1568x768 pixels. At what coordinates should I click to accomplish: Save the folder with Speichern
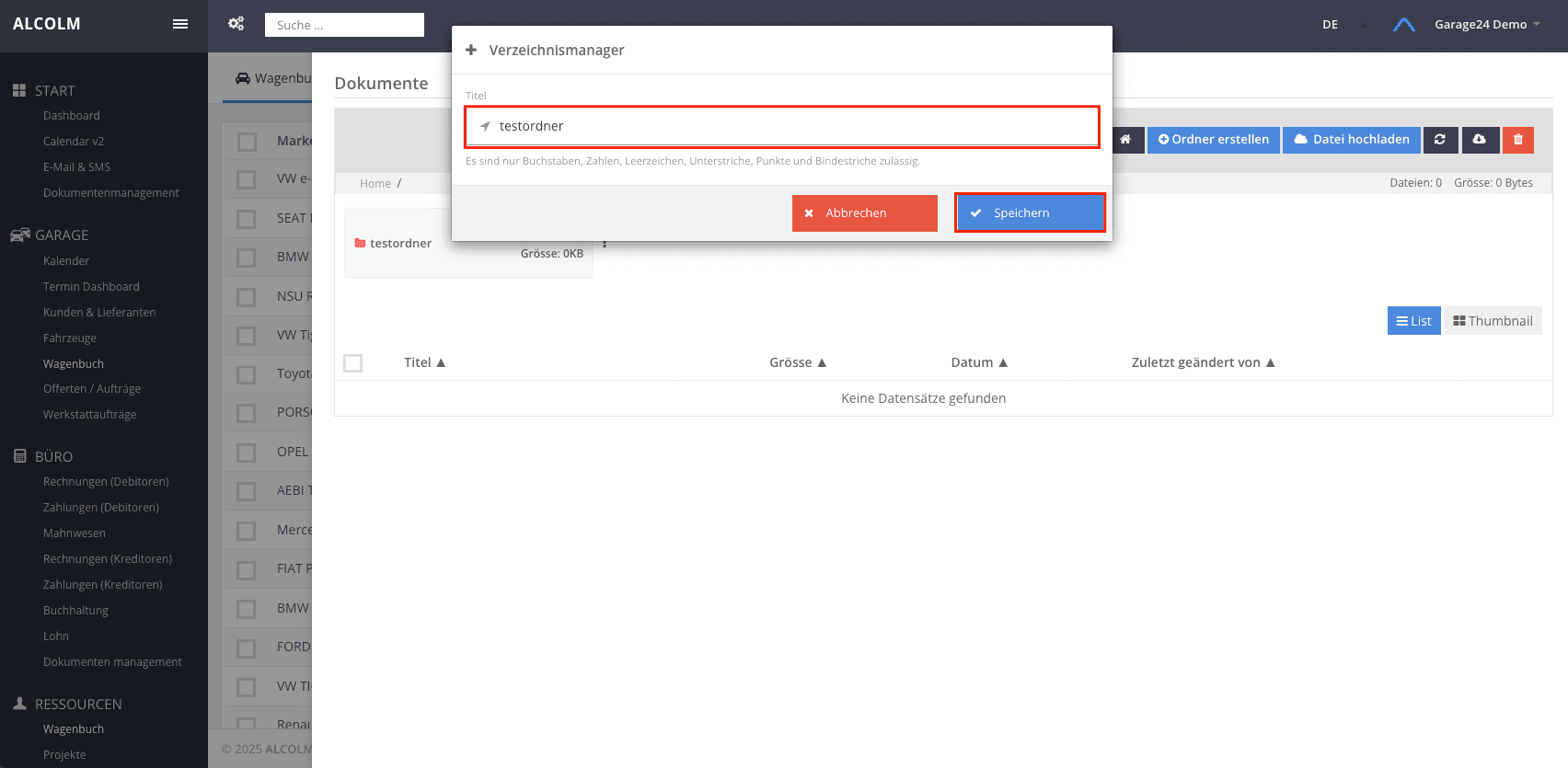1030,212
